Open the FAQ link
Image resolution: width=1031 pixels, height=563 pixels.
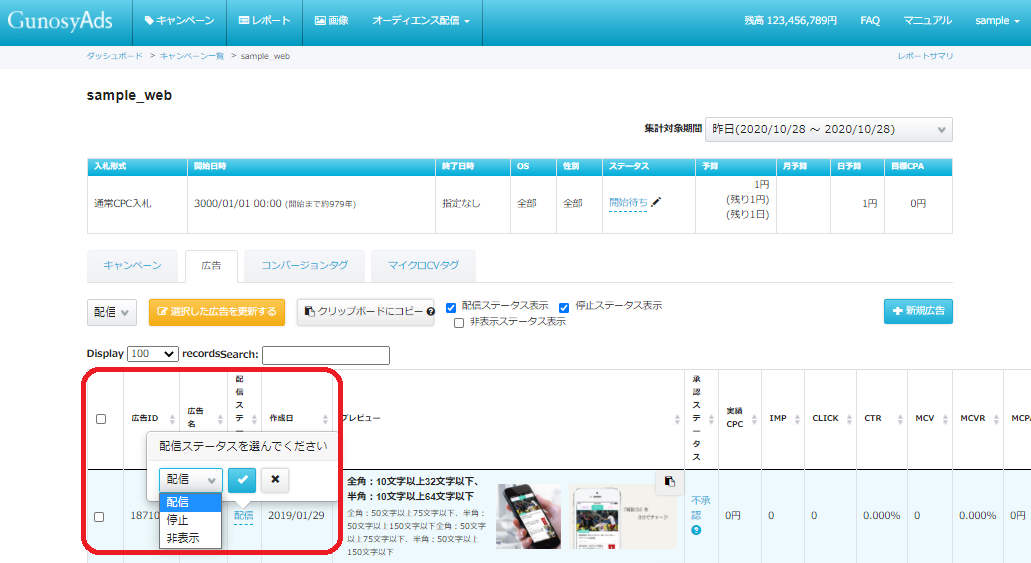tap(869, 21)
